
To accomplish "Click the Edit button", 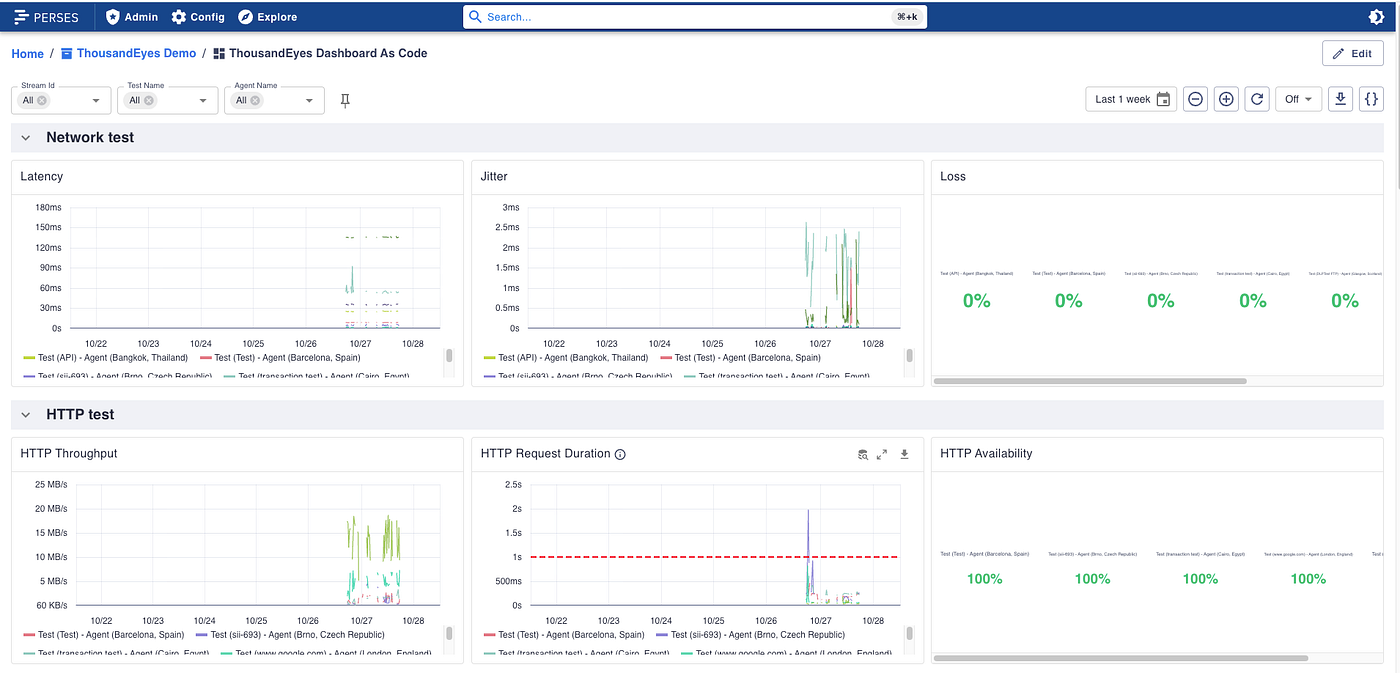I will pyautogui.click(x=1352, y=53).
